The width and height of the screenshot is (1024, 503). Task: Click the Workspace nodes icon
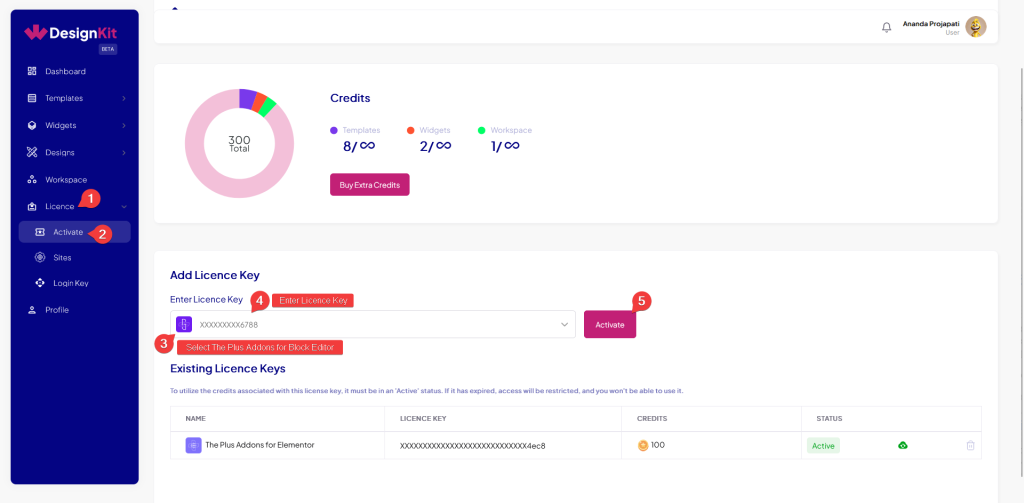click(x=32, y=180)
